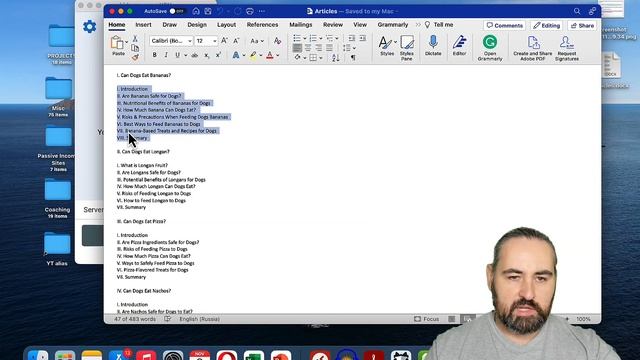Image resolution: width=640 pixels, height=360 pixels.
Task: Activate the Format Painter brush
Action: (135, 58)
